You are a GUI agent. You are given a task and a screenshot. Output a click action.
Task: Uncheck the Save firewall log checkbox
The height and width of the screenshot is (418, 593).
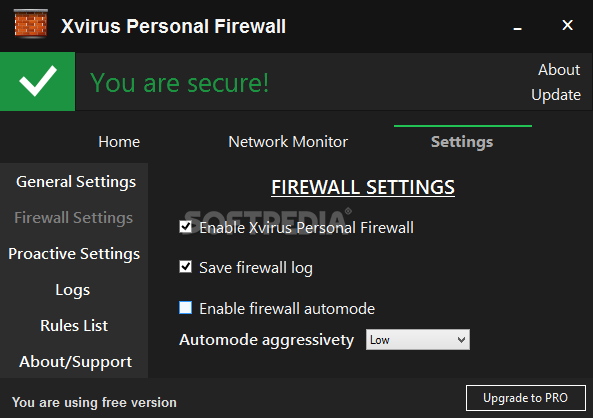185,267
